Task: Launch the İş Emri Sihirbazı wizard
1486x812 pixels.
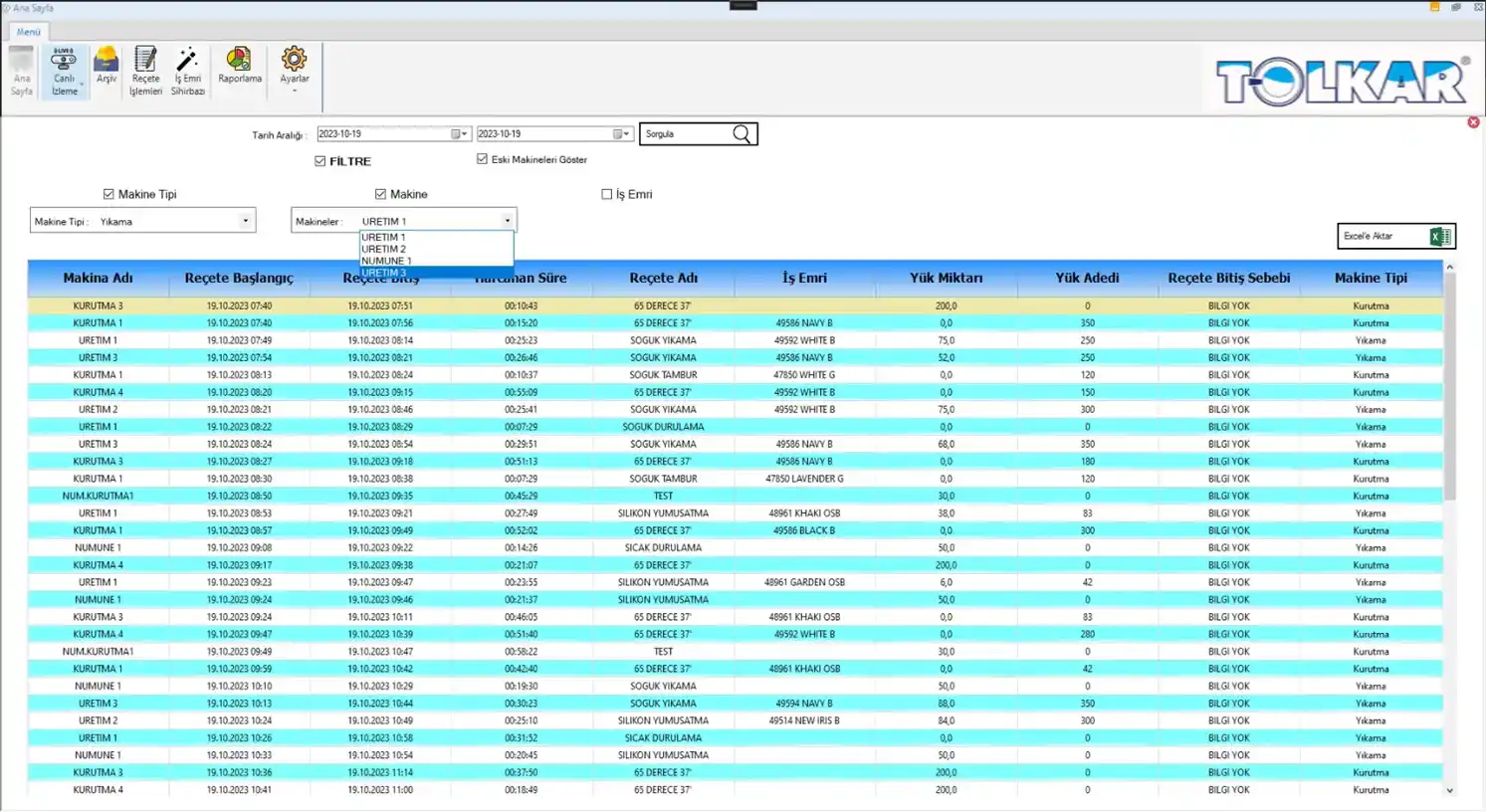Action: click(x=187, y=70)
